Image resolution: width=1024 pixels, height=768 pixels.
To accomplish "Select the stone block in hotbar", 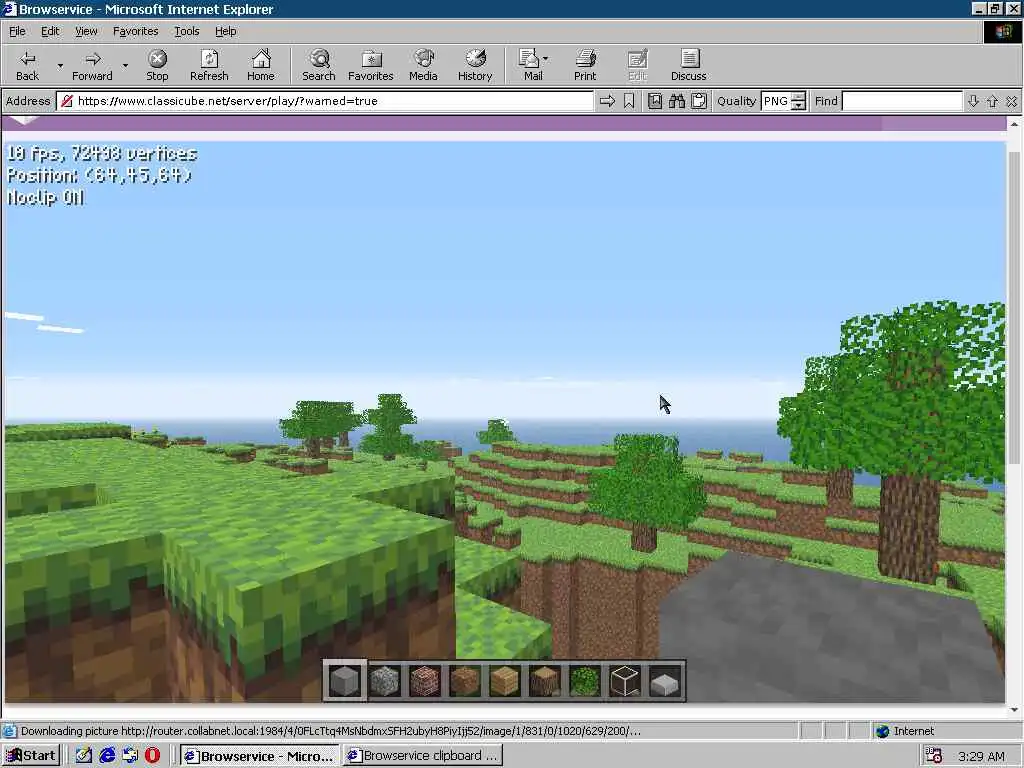I will point(345,680).
